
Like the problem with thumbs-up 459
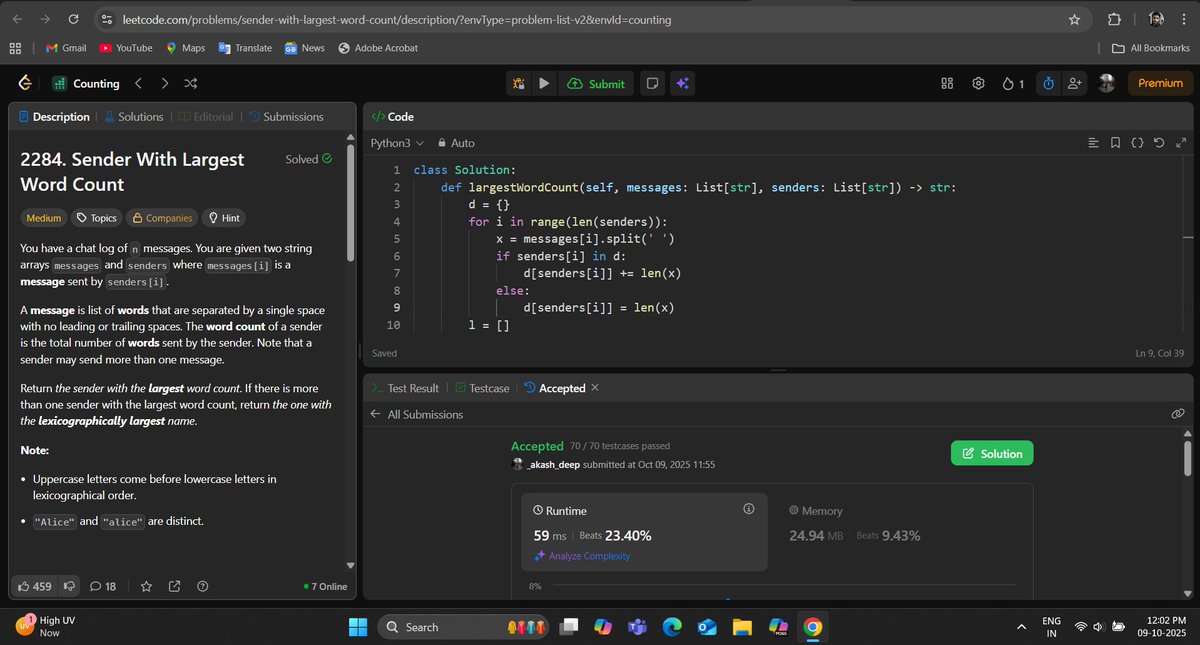(x=35, y=586)
